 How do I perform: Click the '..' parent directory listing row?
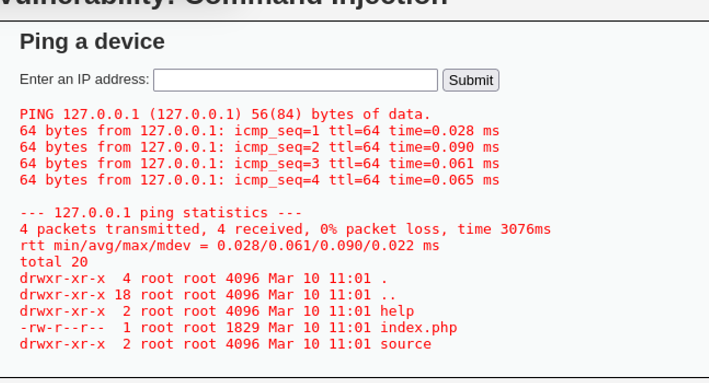(208, 295)
